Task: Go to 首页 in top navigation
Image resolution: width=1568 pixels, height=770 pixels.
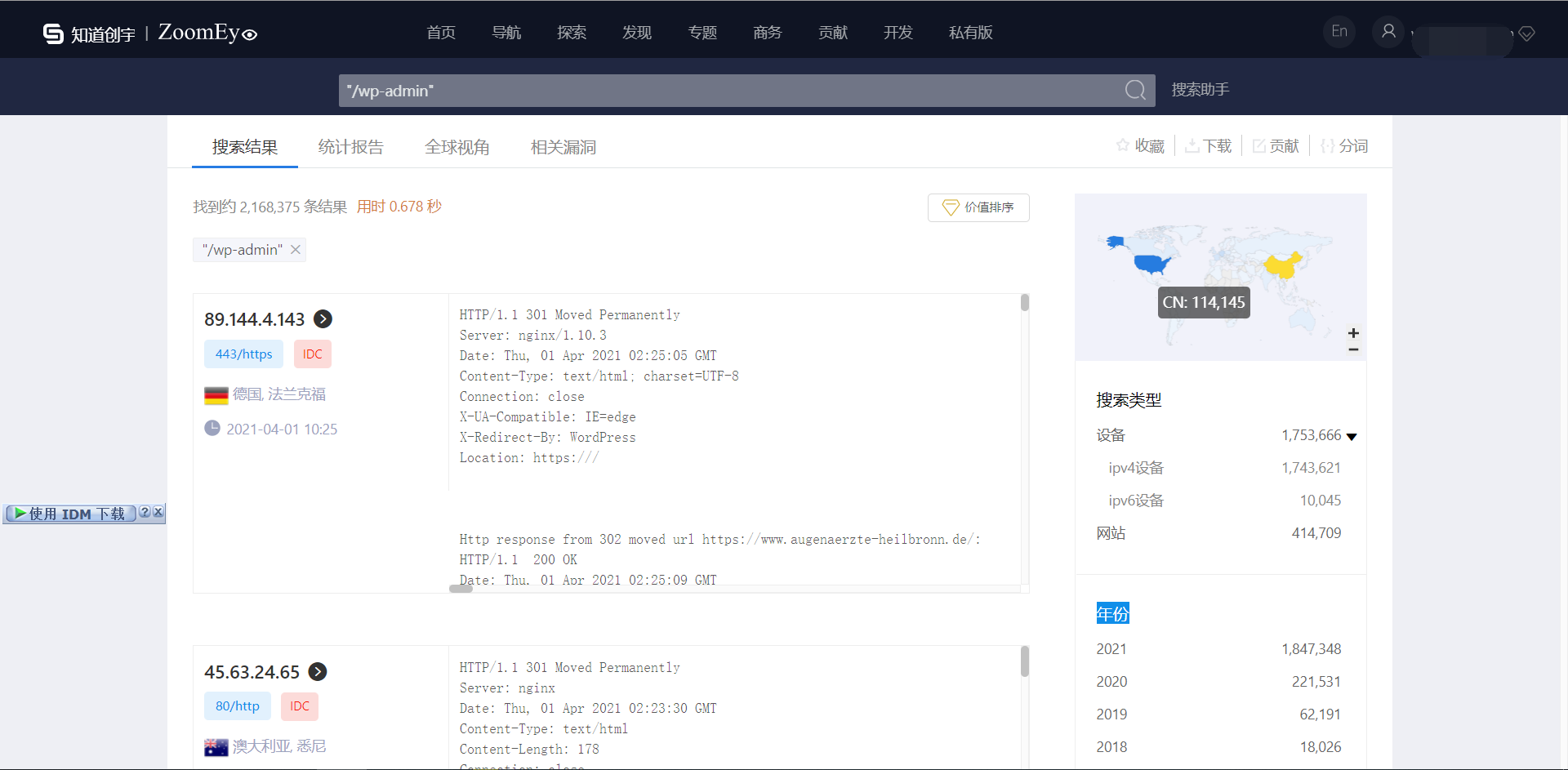Action: pyautogui.click(x=441, y=33)
